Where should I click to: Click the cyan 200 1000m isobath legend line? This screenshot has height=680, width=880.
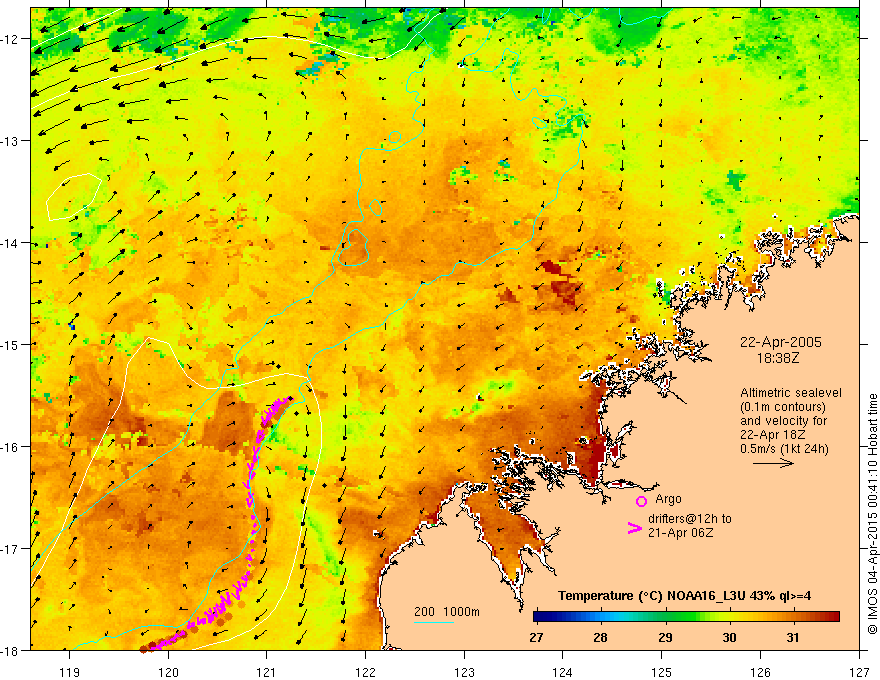pyautogui.click(x=434, y=622)
